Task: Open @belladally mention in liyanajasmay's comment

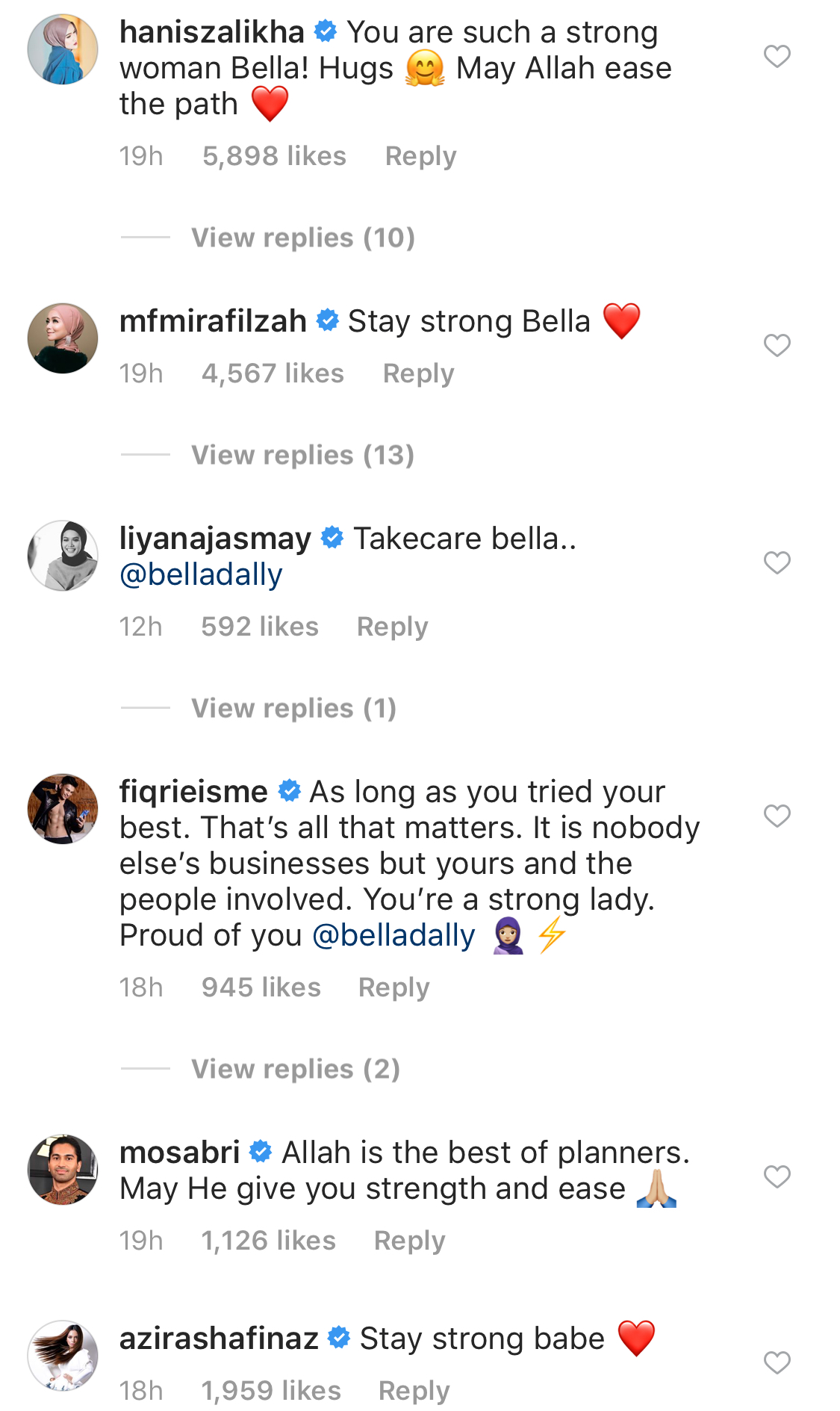Action: pos(201,574)
